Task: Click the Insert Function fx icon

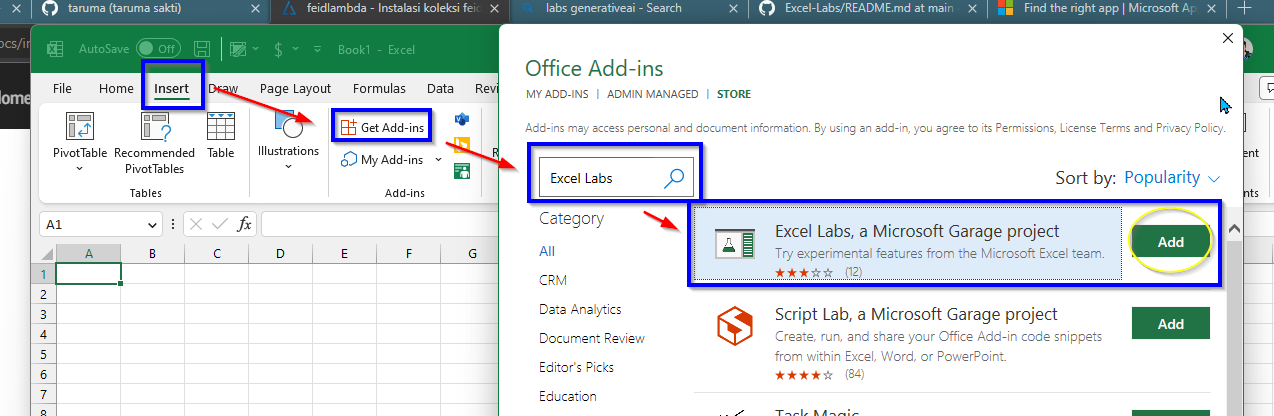Action: click(244, 224)
